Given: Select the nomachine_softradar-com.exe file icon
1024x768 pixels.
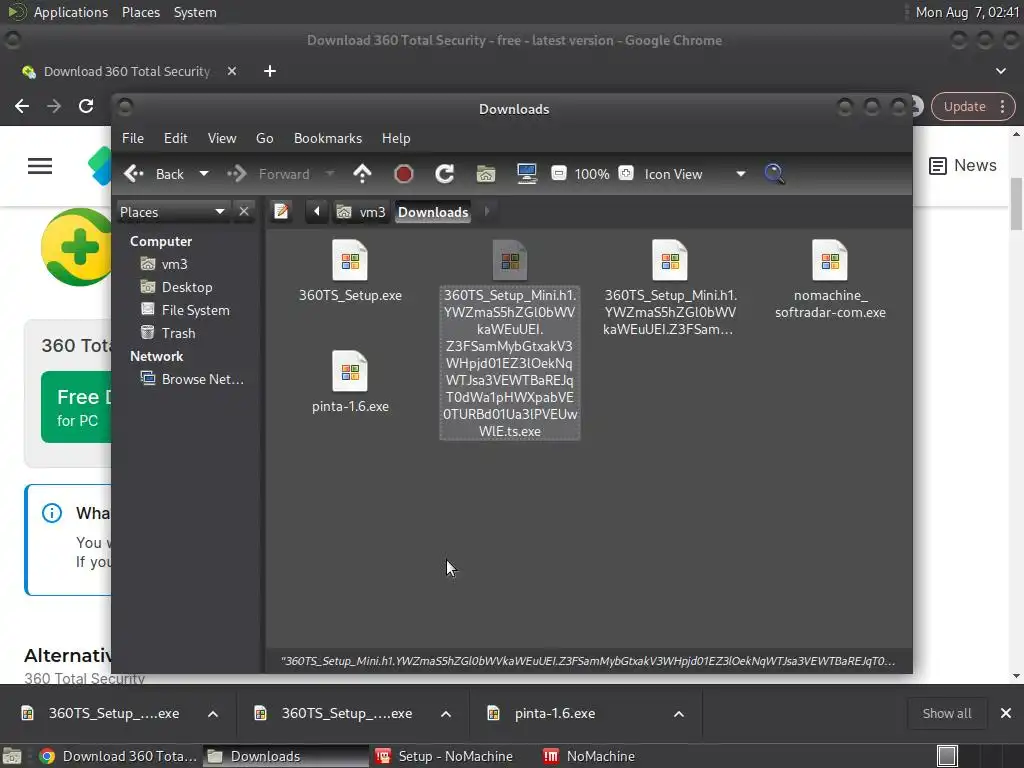Looking at the screenshot, I should click(x=829, y=261).
